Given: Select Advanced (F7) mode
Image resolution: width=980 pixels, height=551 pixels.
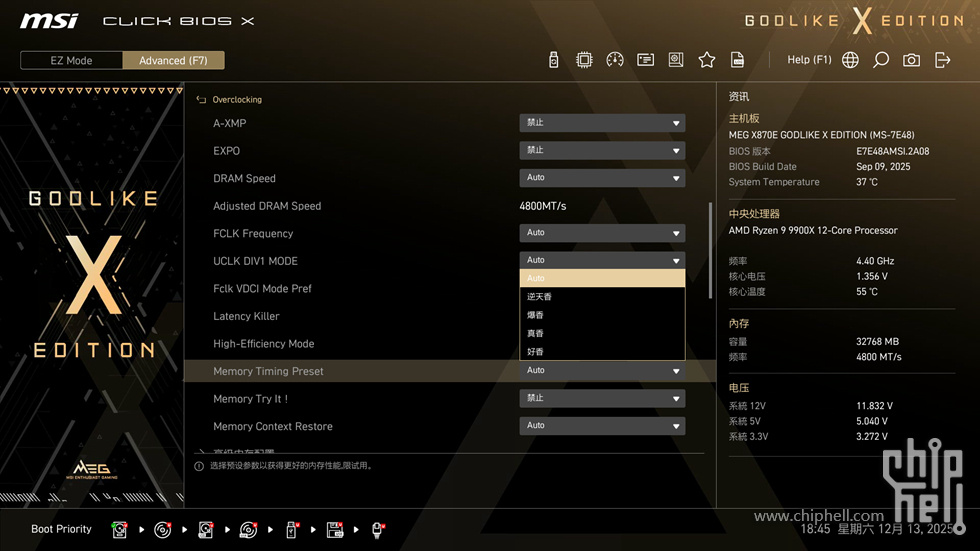Looking at the screenshot, I should (x=173, y=60).
